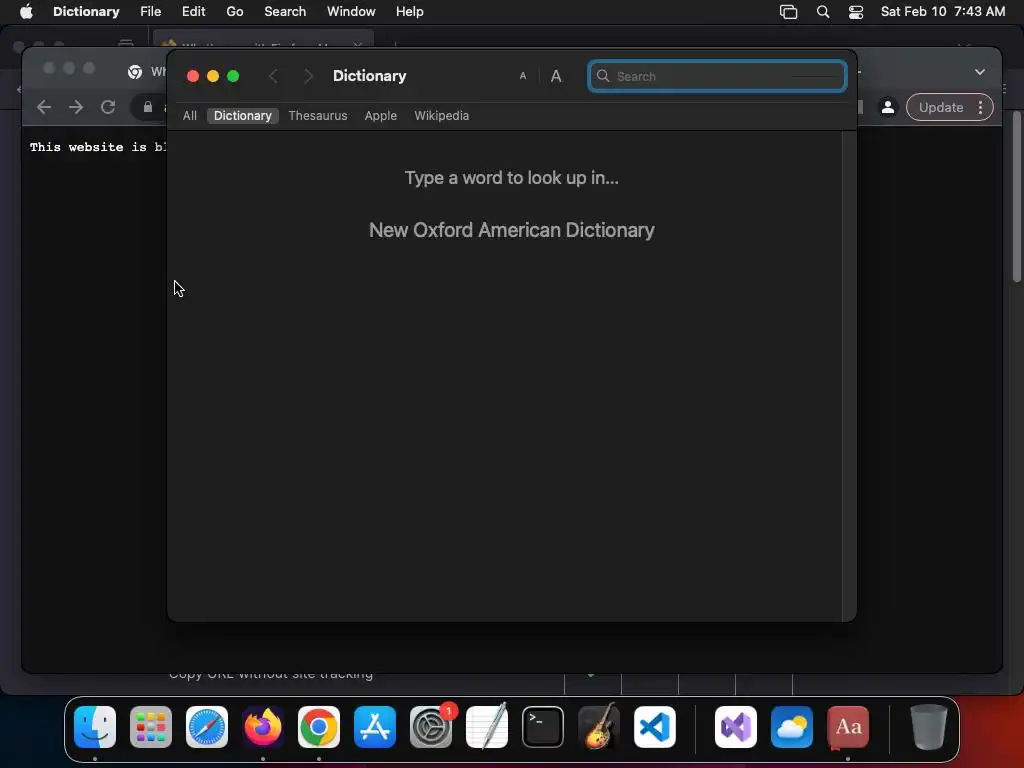Open System Settings from the Dock
1024x768 pixels.
tap(431, 727)
